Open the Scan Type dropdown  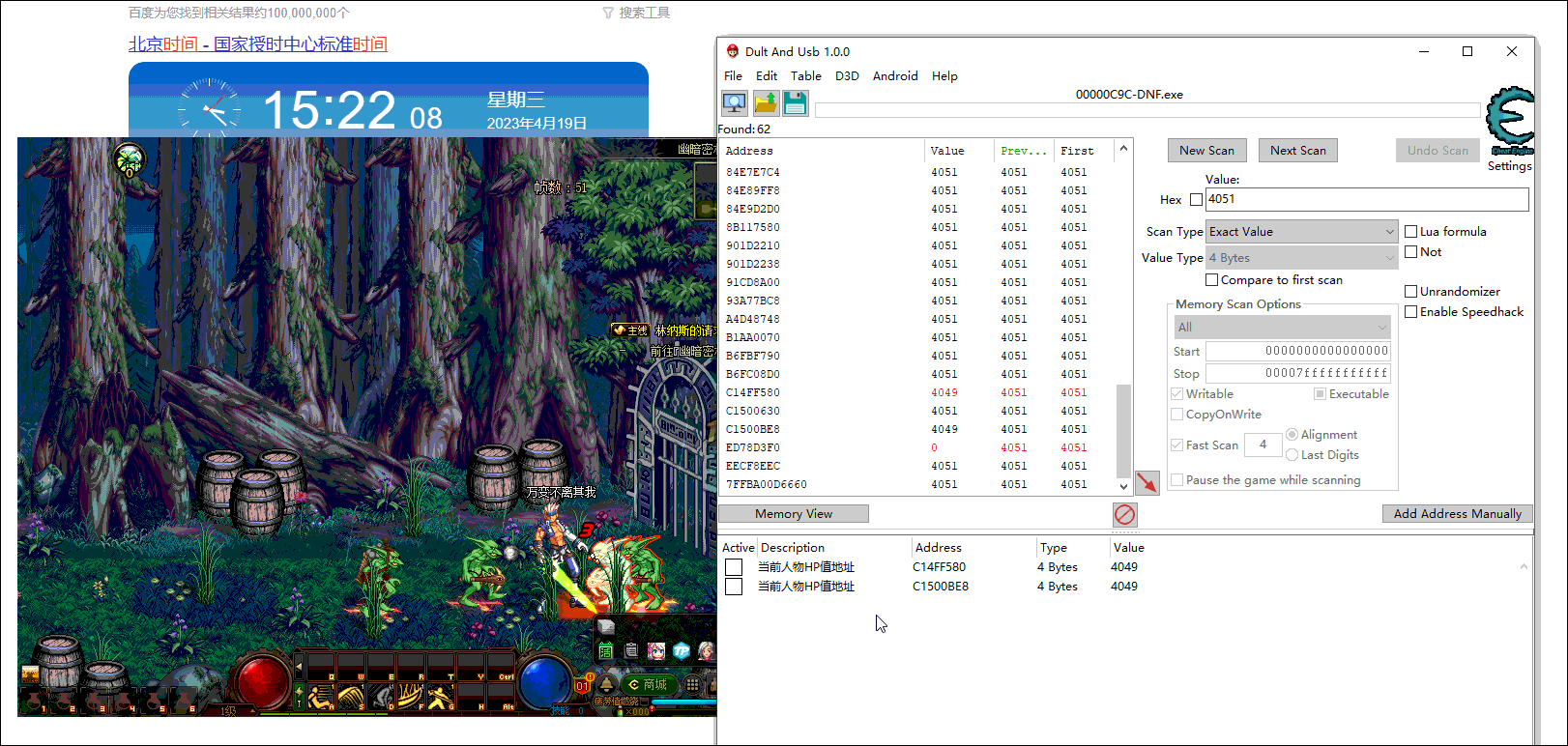[1302, 232]
